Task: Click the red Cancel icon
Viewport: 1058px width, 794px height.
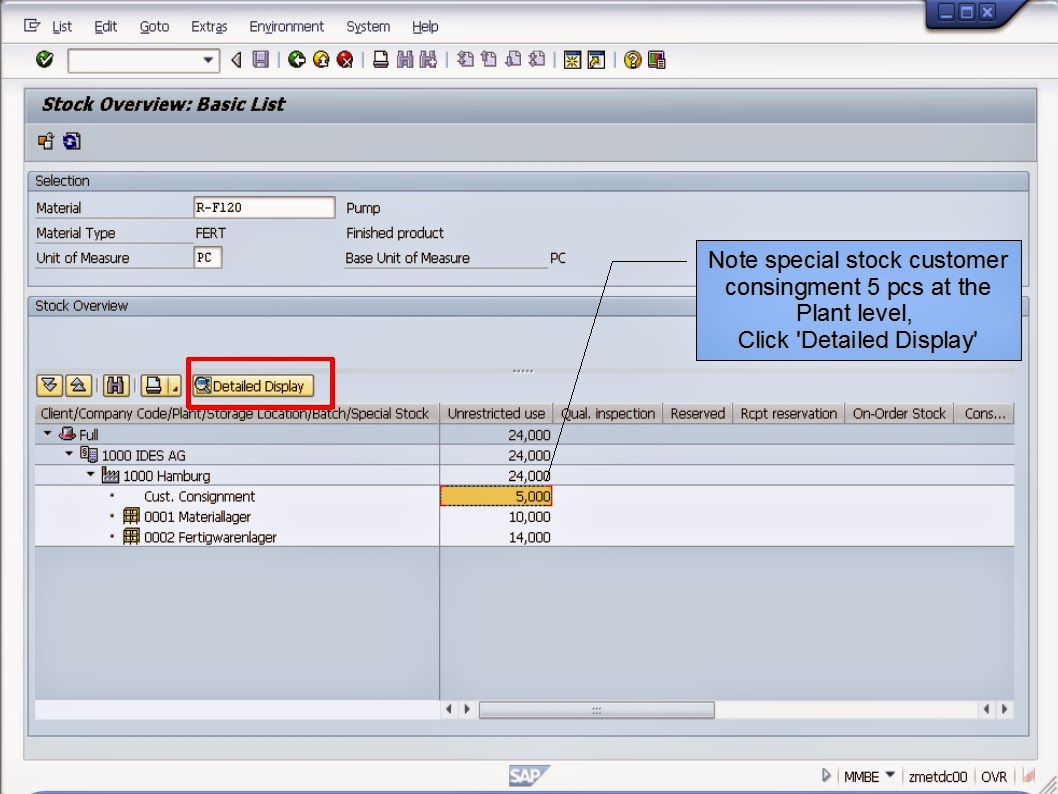Action: pyautogui.click(x=345, y=59)
